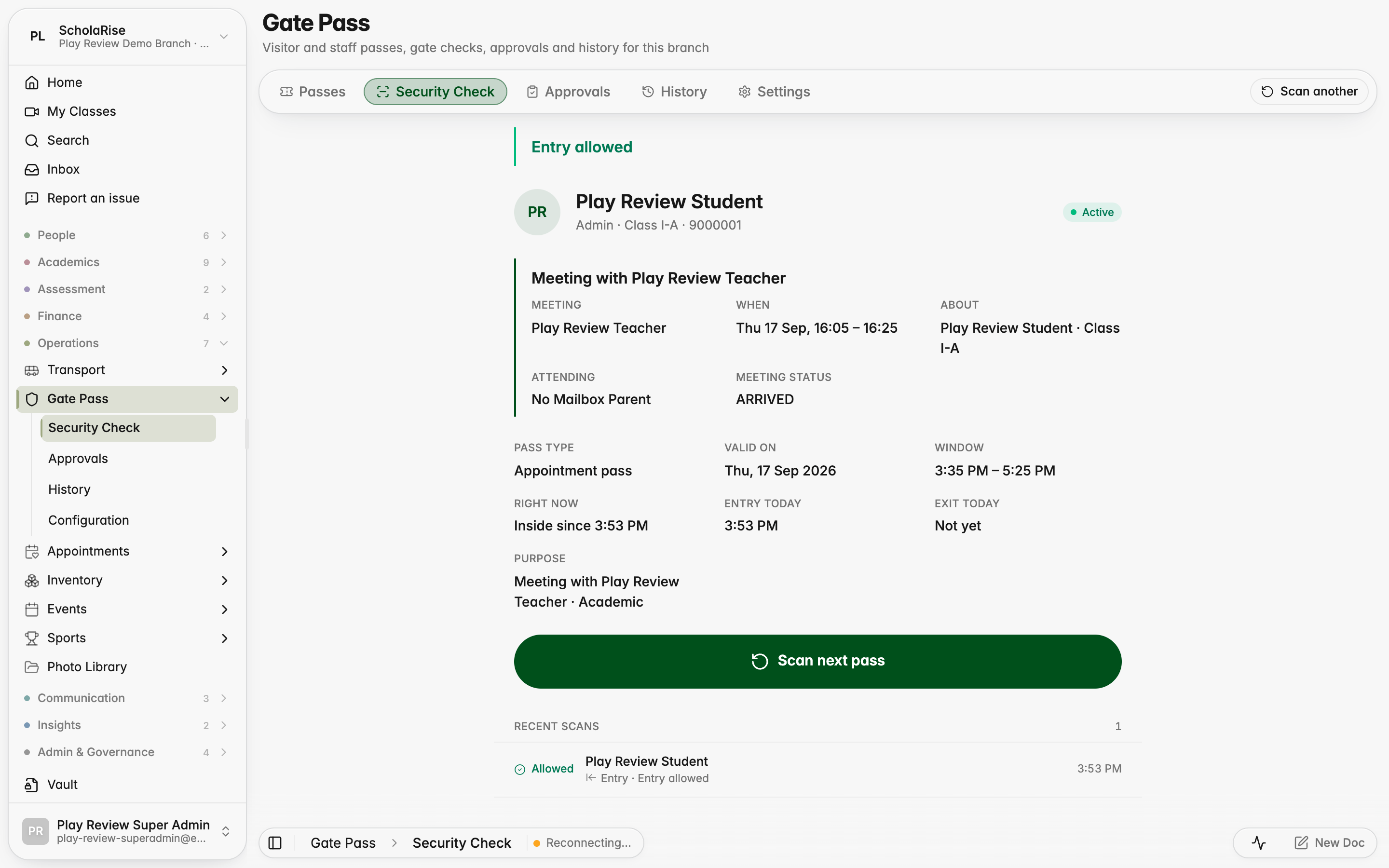Click the PR student avatar
Screen dimensions: 1389x868
[x=537, y=212]
